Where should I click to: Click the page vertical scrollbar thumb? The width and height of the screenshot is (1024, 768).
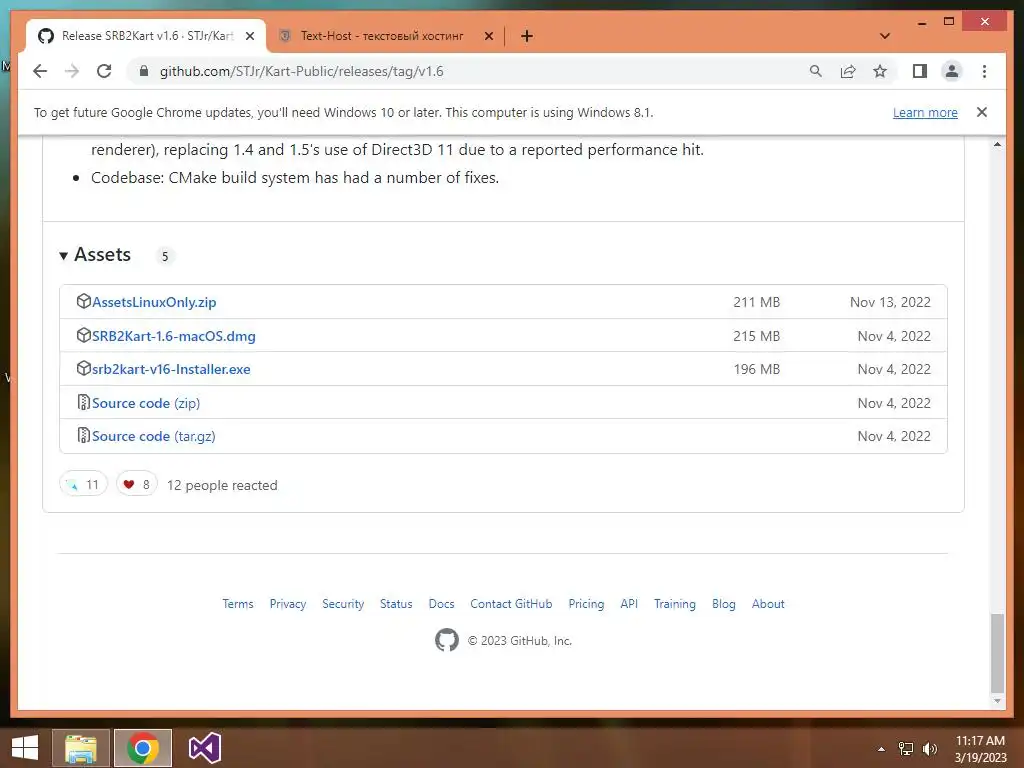[997, 653]
